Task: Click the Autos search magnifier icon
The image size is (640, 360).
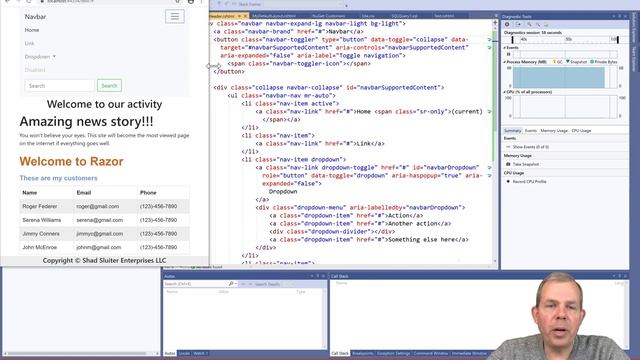Action: [x=231, y=284]
